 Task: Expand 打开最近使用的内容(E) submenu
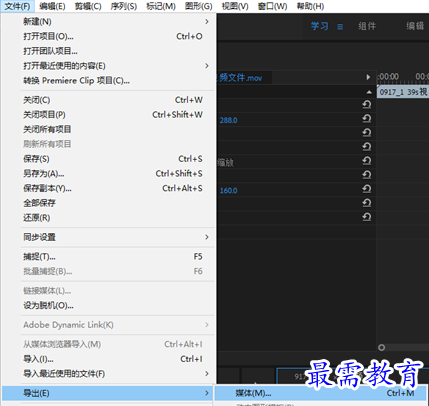coord(207,66)
